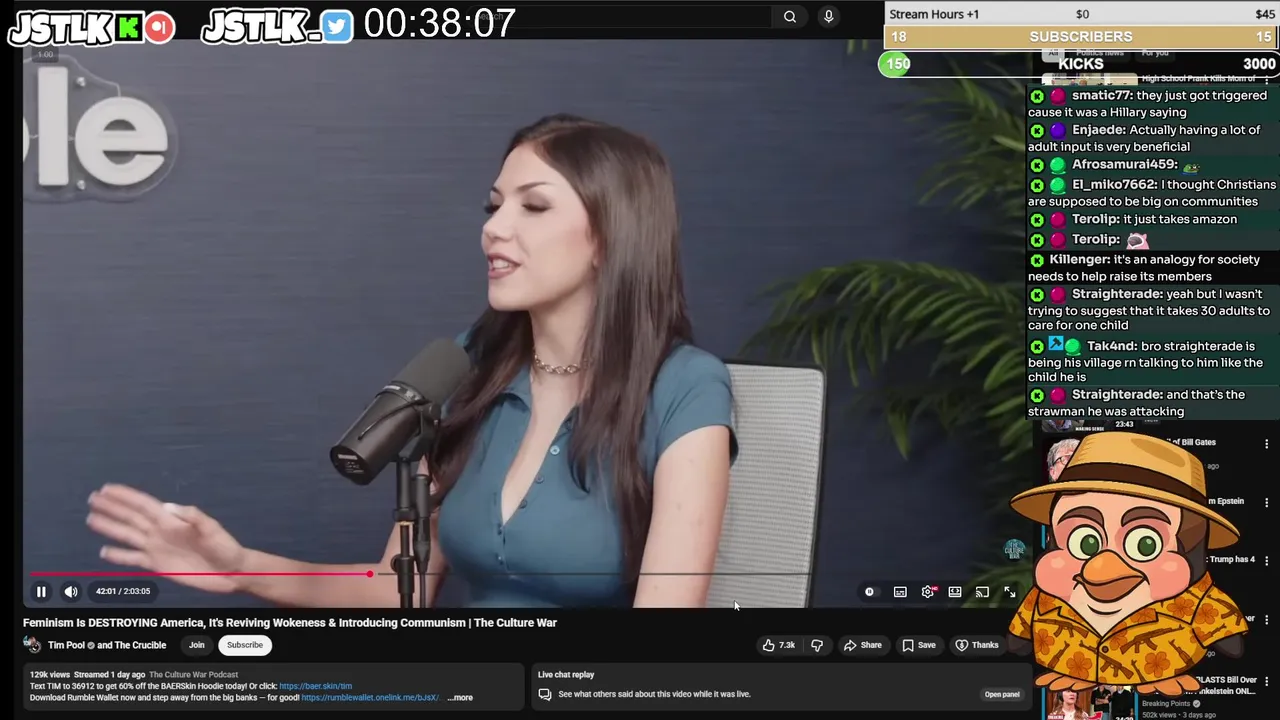Open the rumblewallet.onelink.me link
The image size is (1280, 720).
point(370,698)
